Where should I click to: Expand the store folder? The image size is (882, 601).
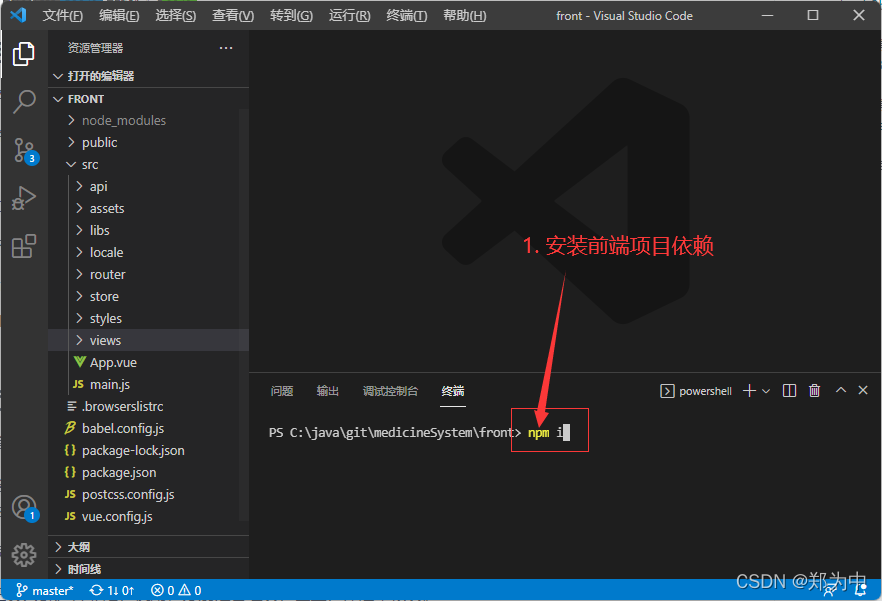[x=148, y=296]
